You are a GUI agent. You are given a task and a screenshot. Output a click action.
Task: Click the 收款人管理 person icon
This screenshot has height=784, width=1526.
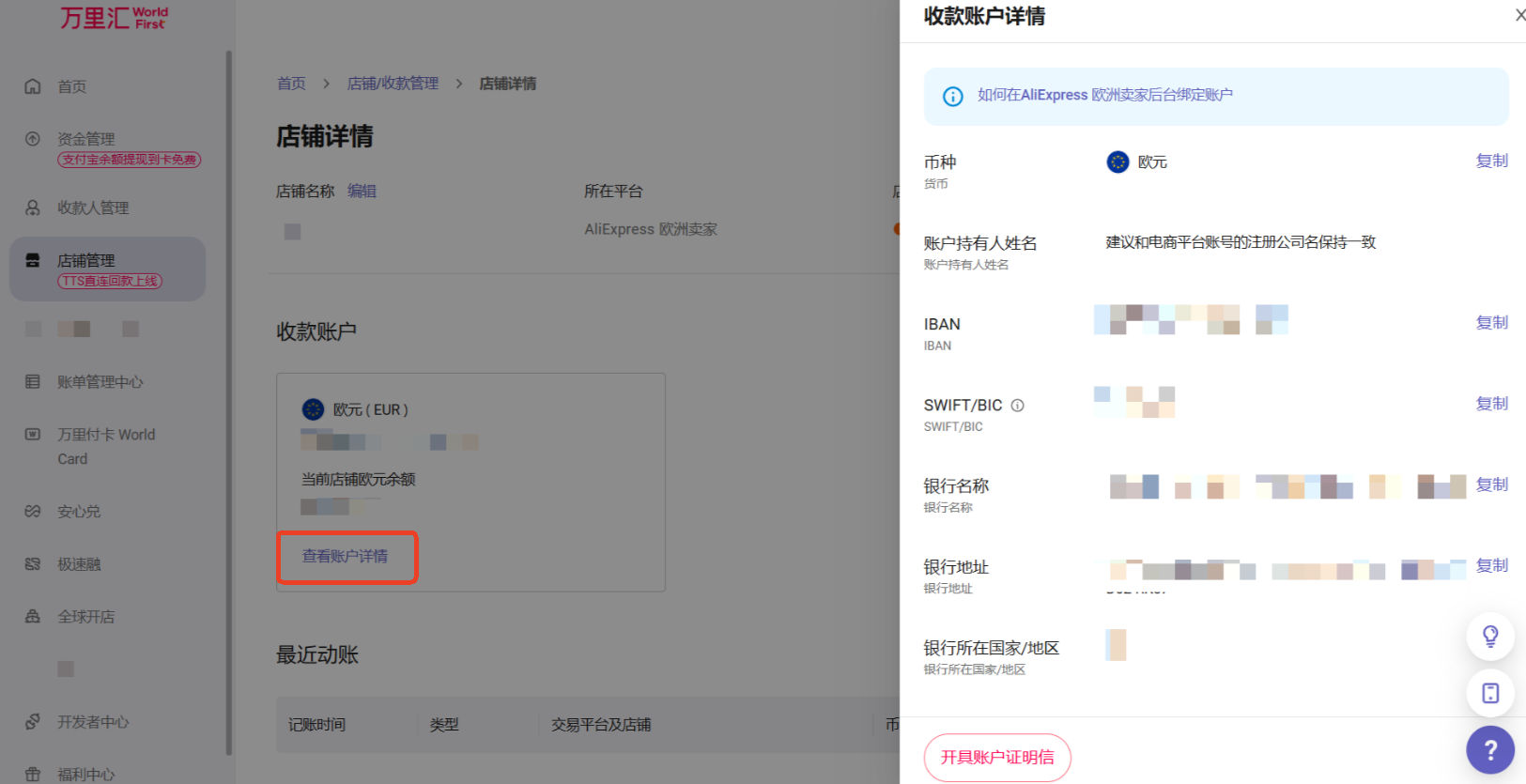click(33, 208)
